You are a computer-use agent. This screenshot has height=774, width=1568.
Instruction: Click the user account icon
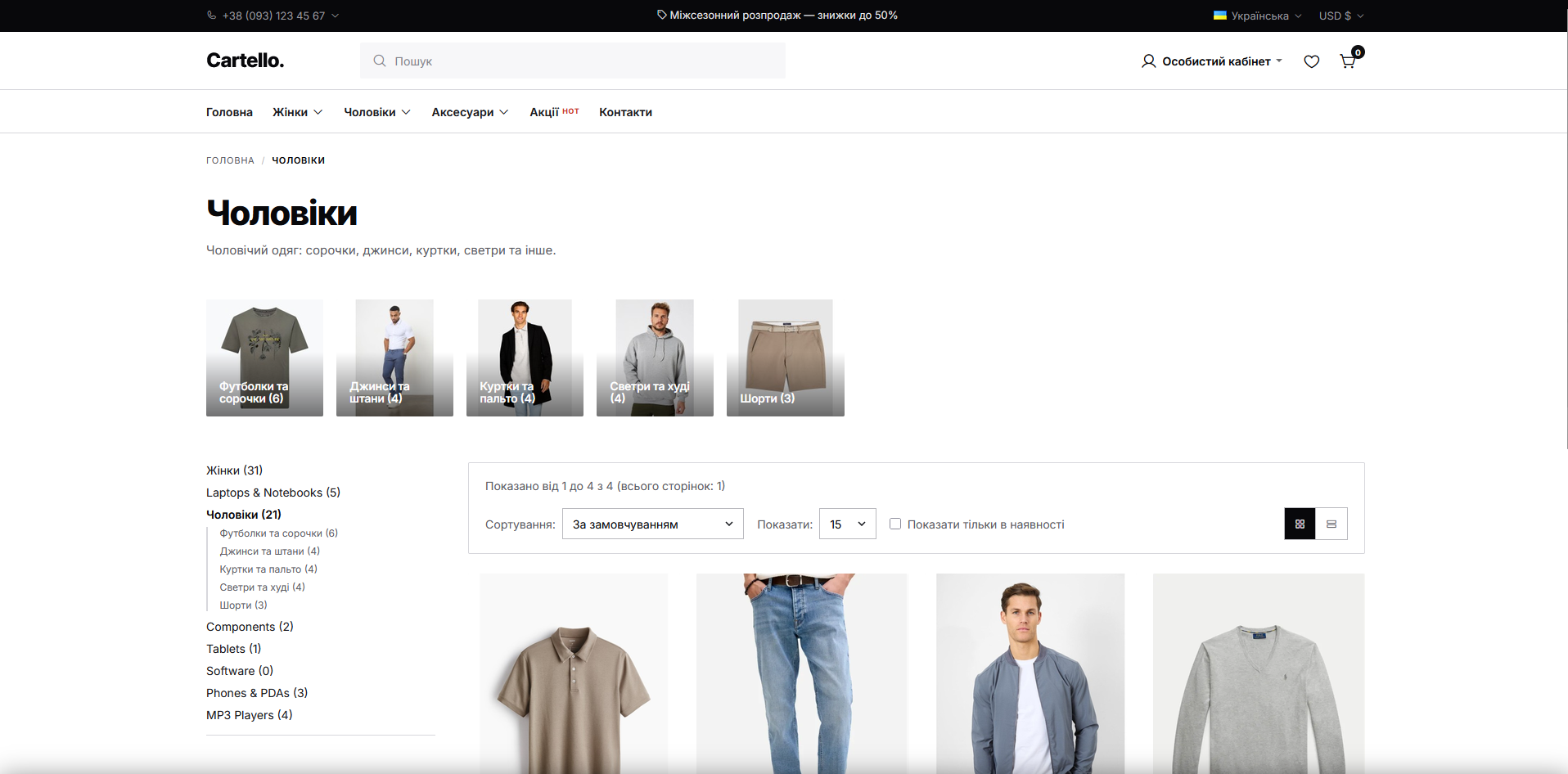[x=1149, y=61]
